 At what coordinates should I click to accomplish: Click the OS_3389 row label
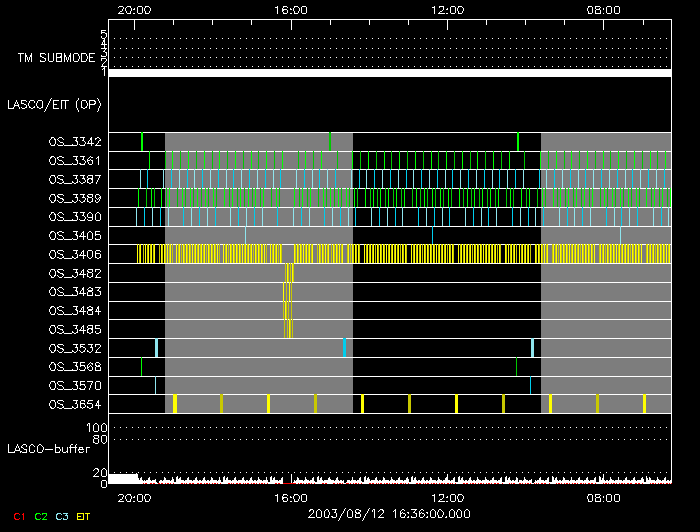tap(75, 198)
